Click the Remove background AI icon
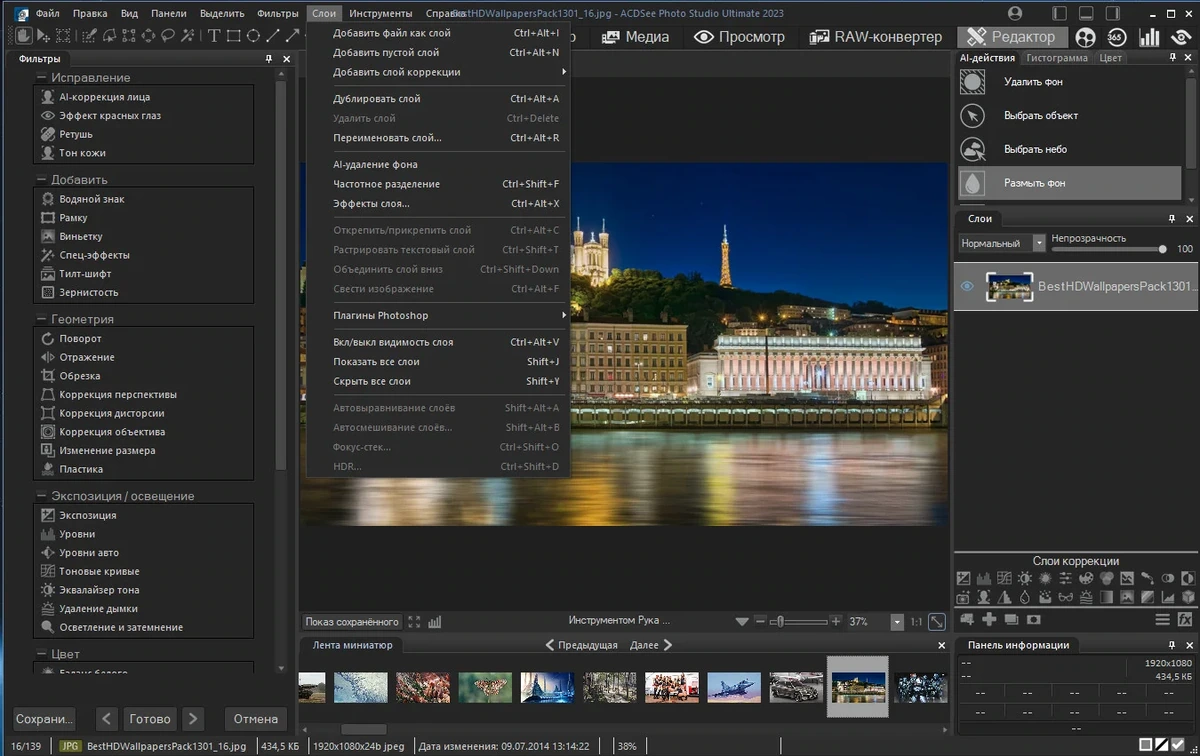1200x756 pixels. point(973,82)
